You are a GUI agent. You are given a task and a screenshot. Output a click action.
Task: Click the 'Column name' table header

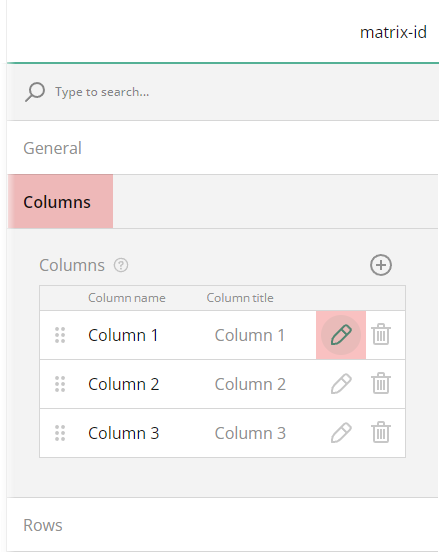click(127, 298)
